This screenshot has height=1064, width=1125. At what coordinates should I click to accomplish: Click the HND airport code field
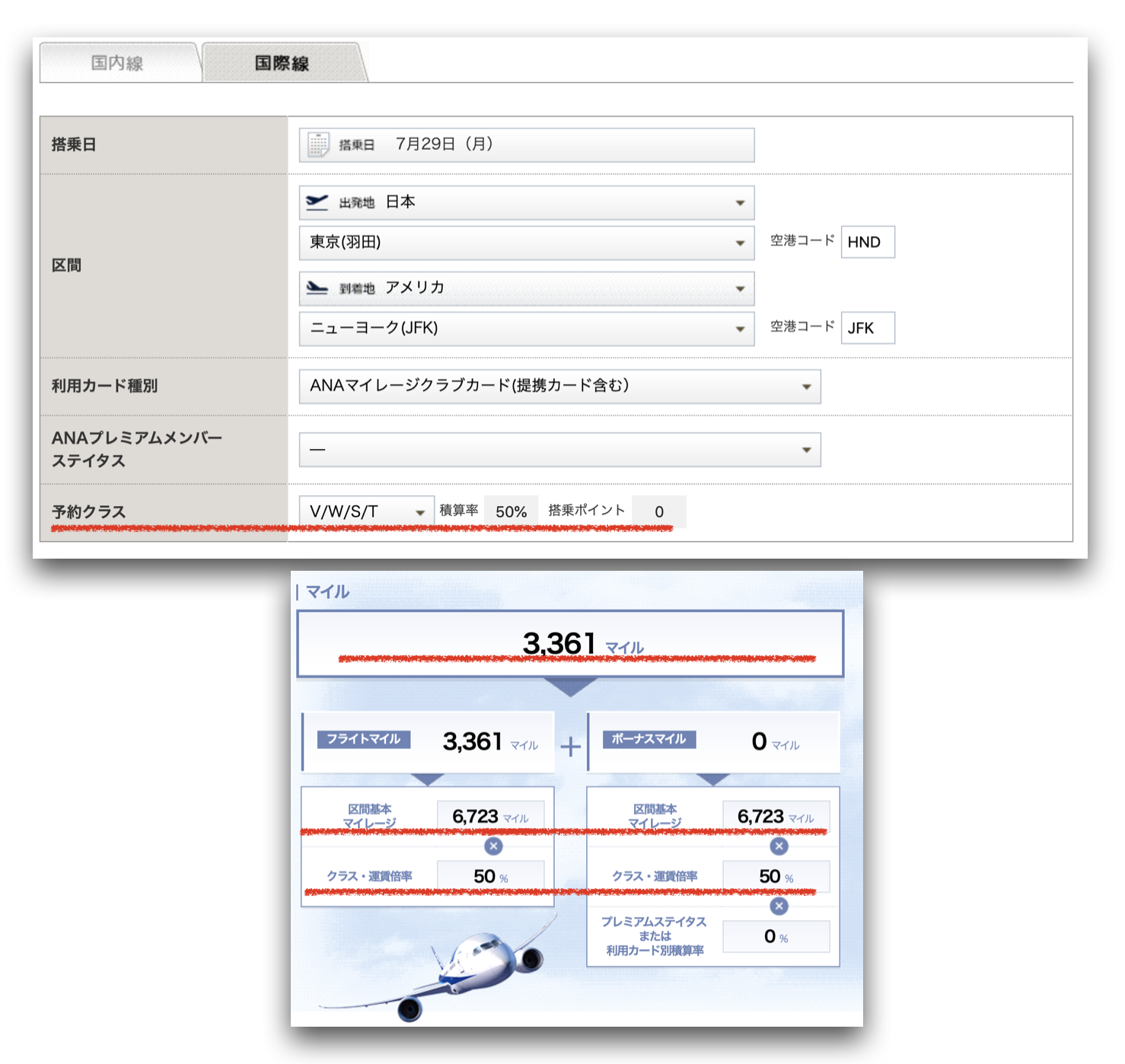click(868, 242)
